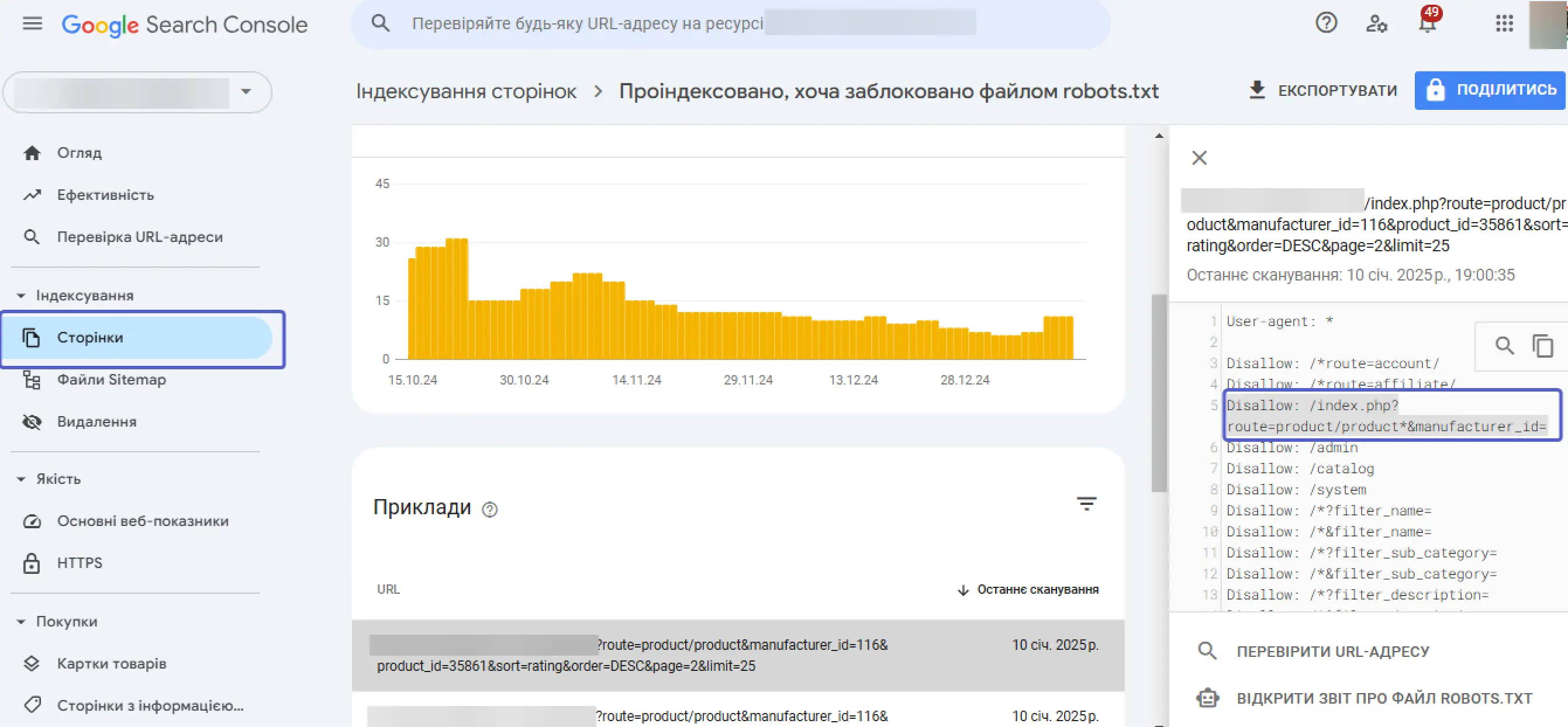Image resolution: width=1568 pixels, height=727 pixels.
Task: Click line Disallow: /*?filter_sub_category=
Action: [1362, 553]
